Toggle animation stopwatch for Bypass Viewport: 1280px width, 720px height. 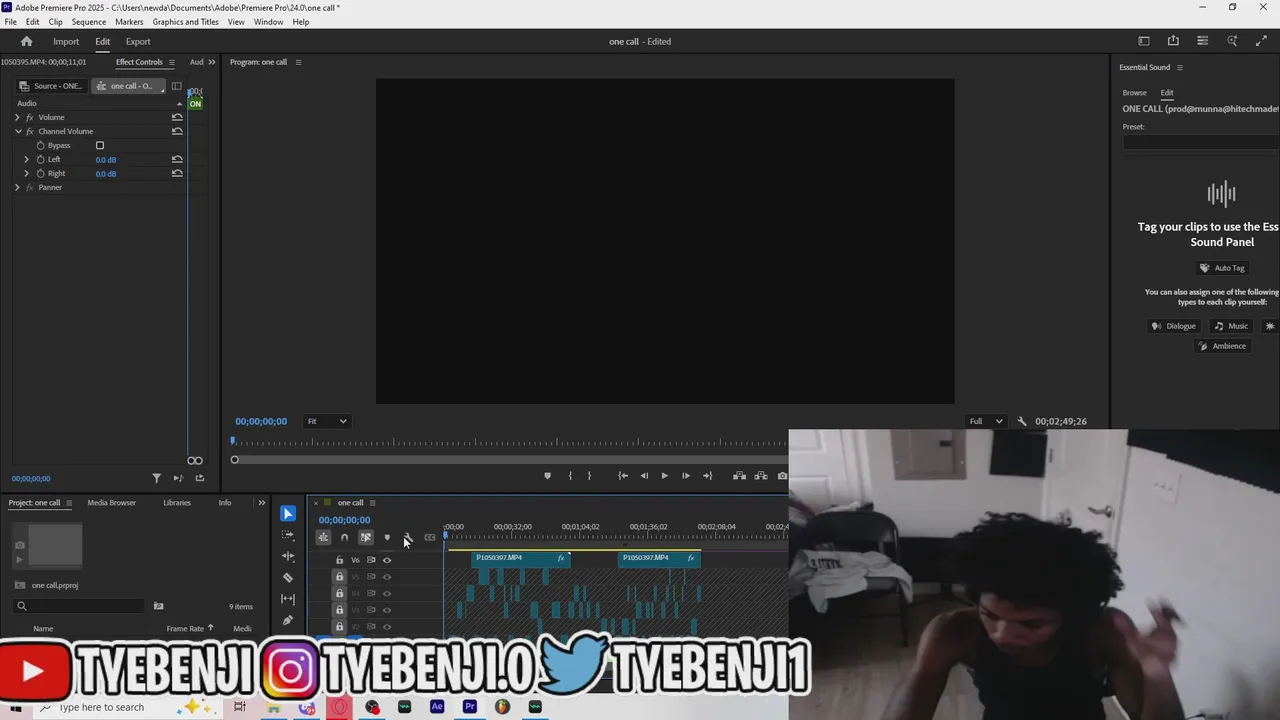(40, 145)
